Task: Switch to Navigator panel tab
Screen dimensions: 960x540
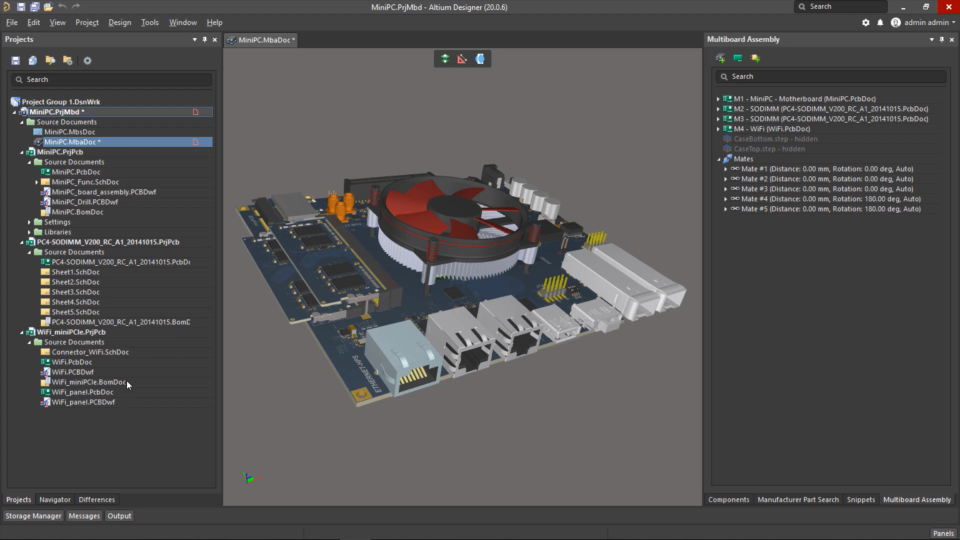Action: (54, 500)
